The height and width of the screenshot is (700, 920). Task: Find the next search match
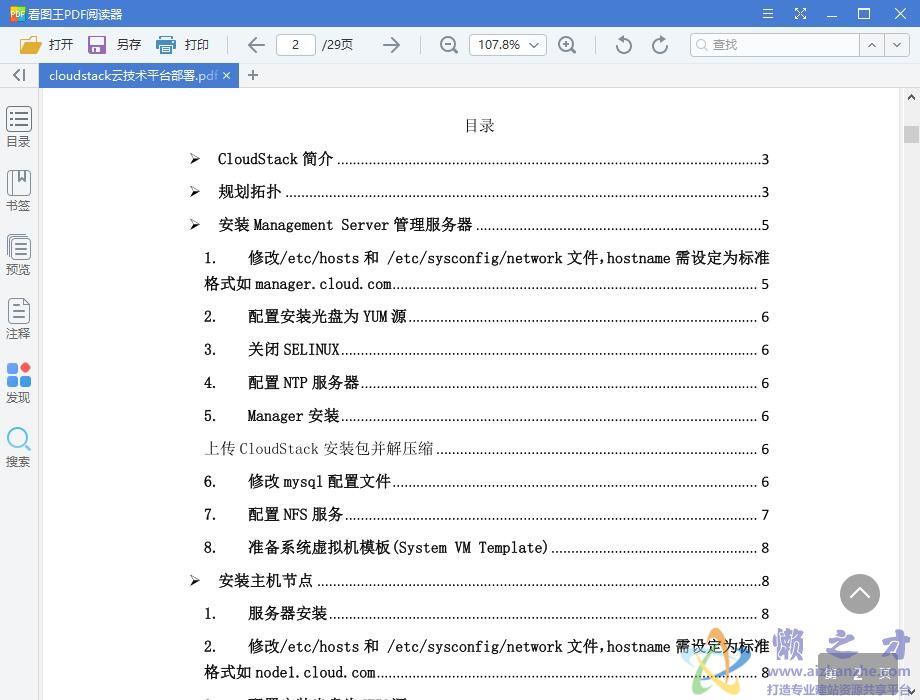tap(897, 45)
